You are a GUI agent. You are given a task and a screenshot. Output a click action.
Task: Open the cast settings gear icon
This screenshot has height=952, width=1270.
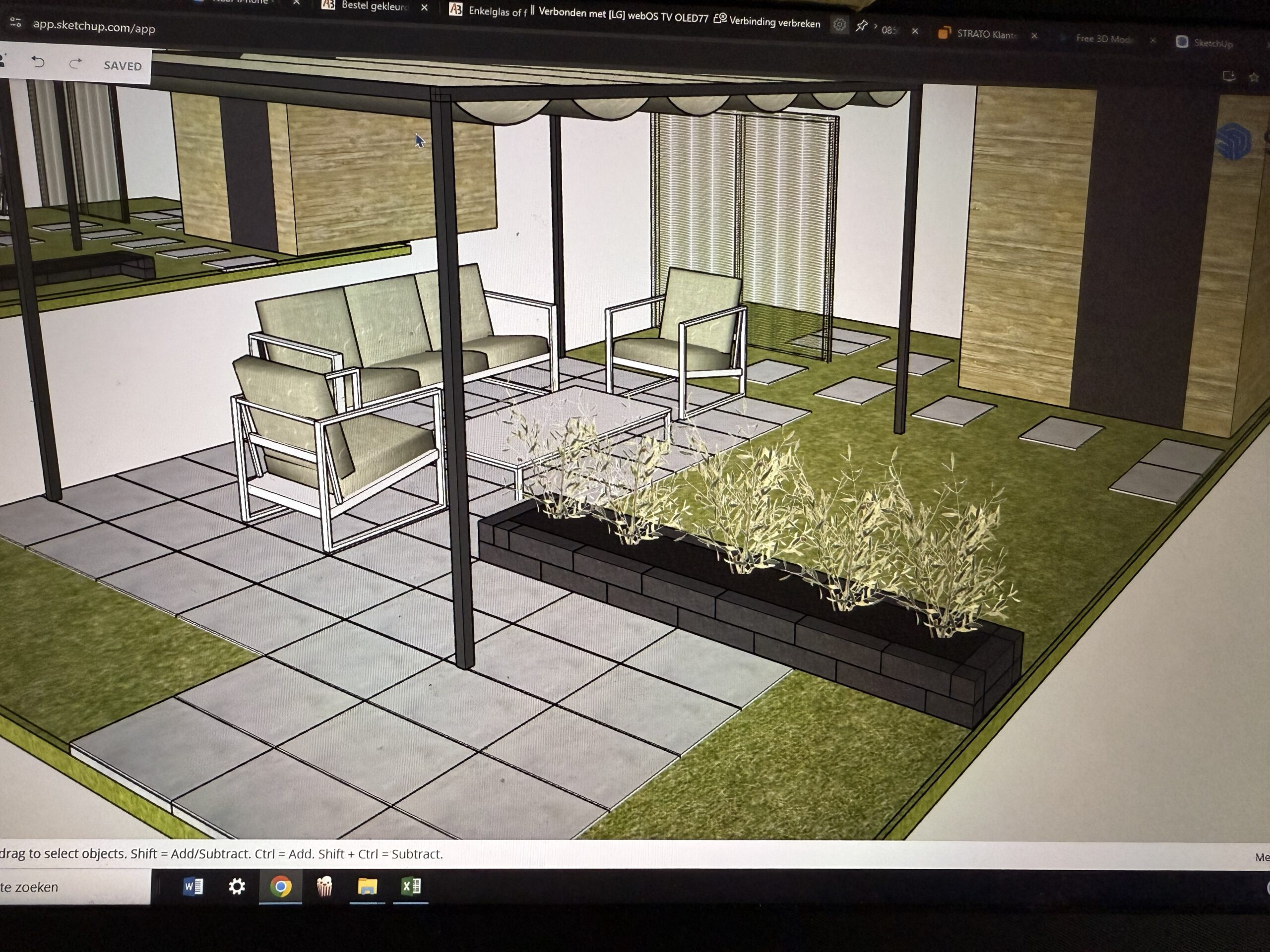[839, 25]
